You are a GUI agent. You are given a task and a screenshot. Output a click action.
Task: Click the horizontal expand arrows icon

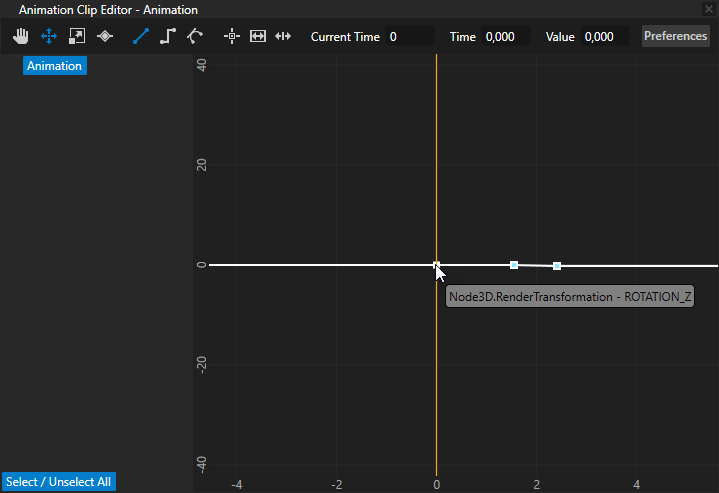(x=283, y=36)
